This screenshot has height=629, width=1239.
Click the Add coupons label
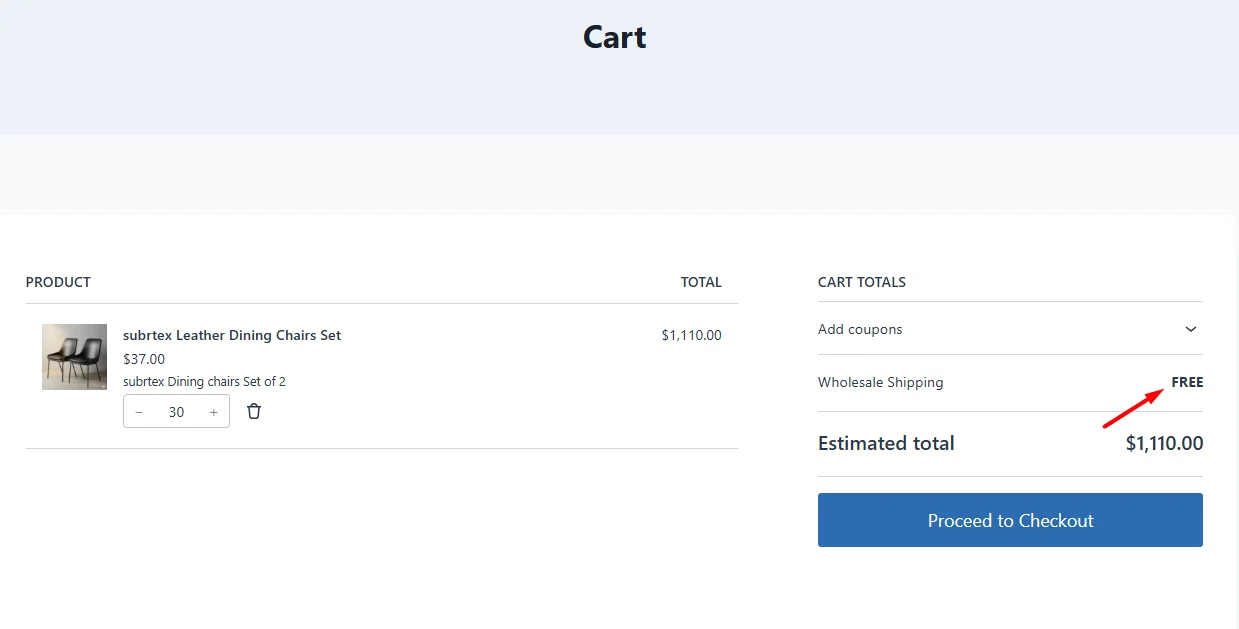pos(860,329)
